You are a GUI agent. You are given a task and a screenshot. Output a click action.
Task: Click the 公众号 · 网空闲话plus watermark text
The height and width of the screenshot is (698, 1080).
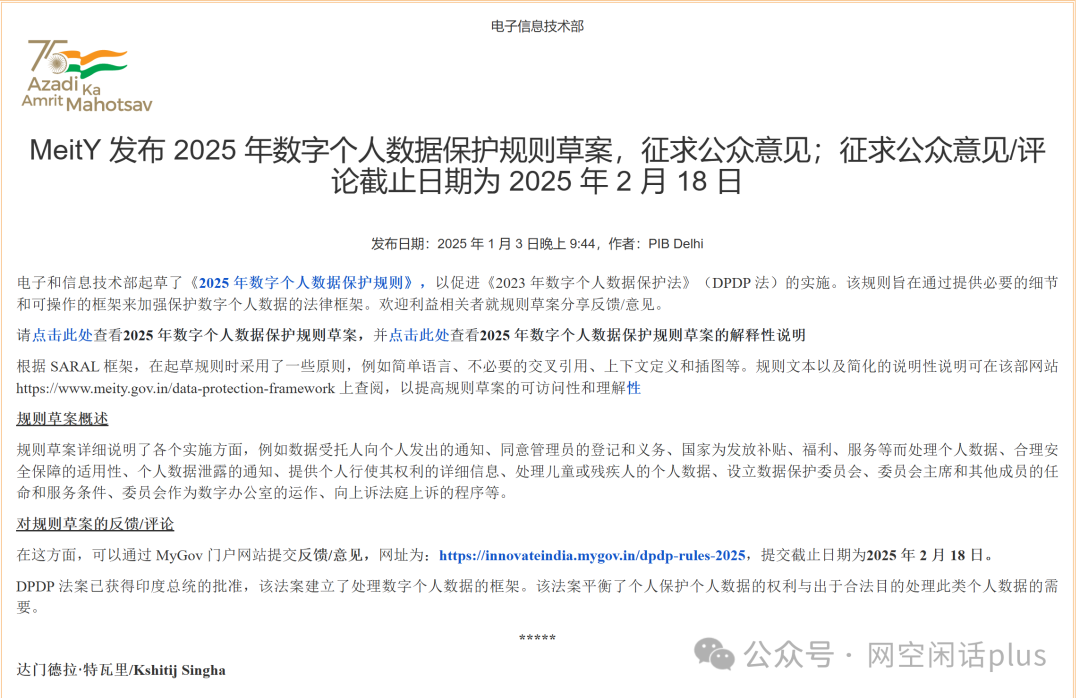pyautogui.click(x=895, y=655)
